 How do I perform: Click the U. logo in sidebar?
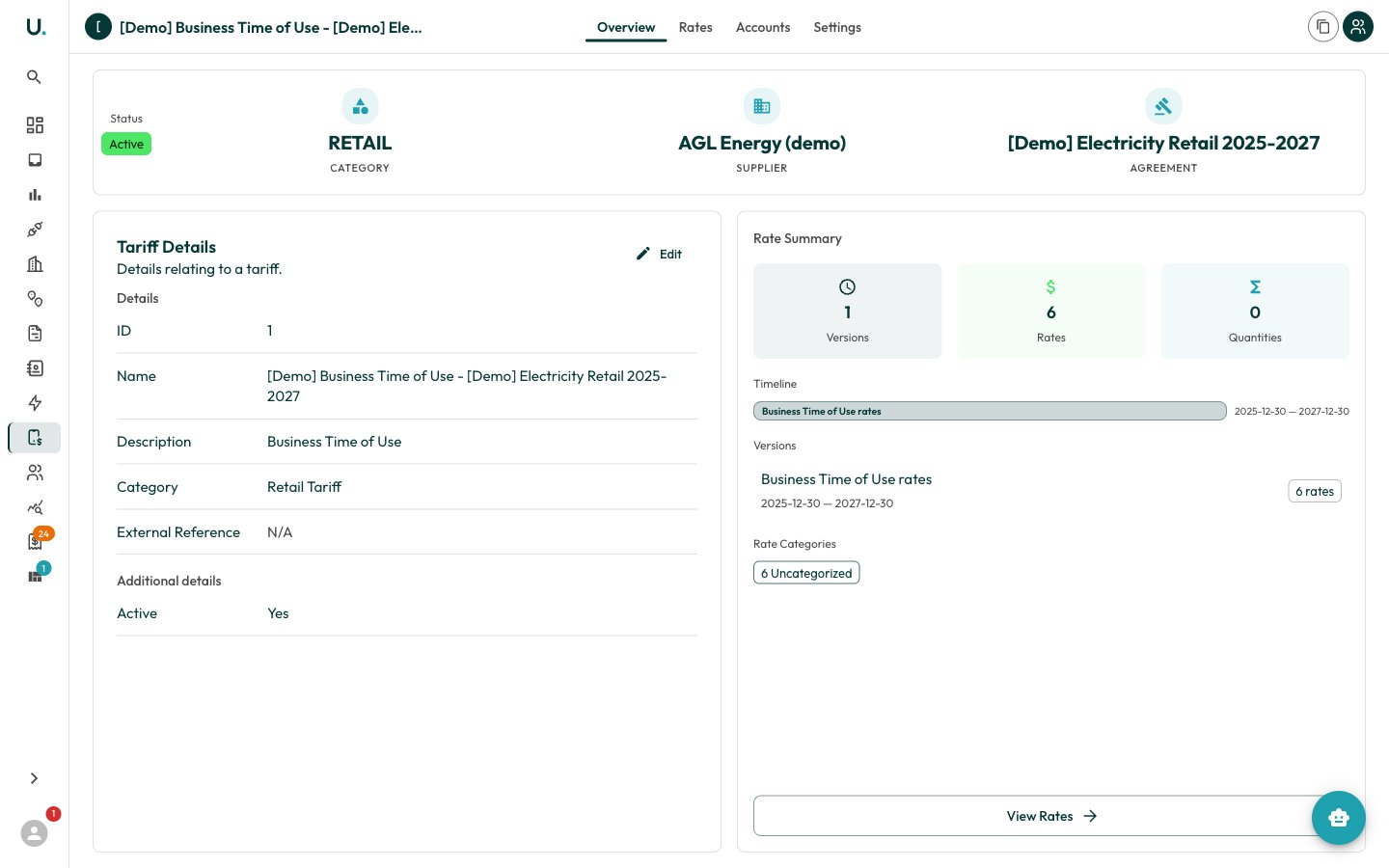(35, 27)
